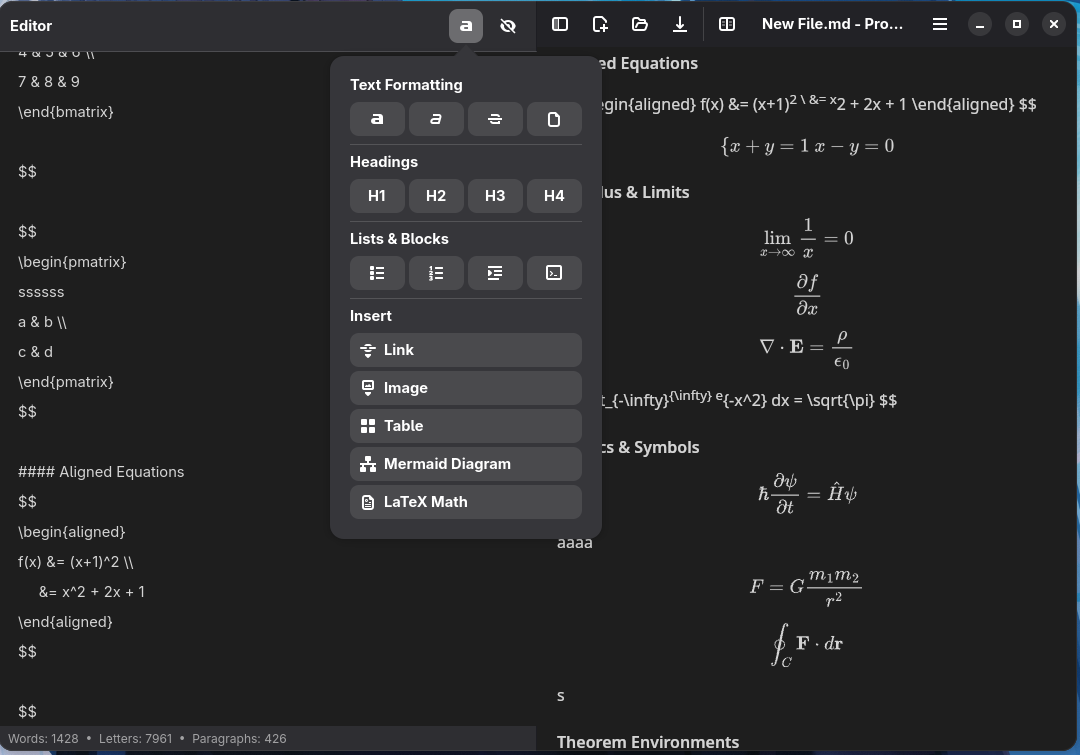Insert a Table

click(466, 426)
